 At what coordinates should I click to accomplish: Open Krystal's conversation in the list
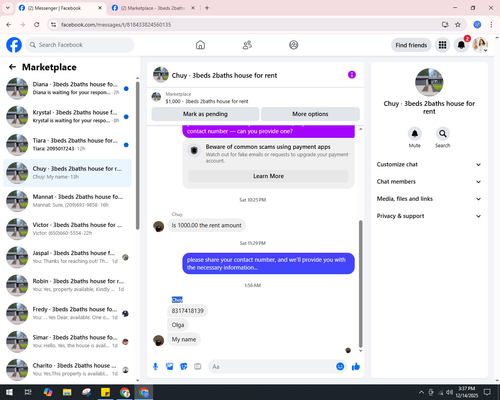[67, 116]
